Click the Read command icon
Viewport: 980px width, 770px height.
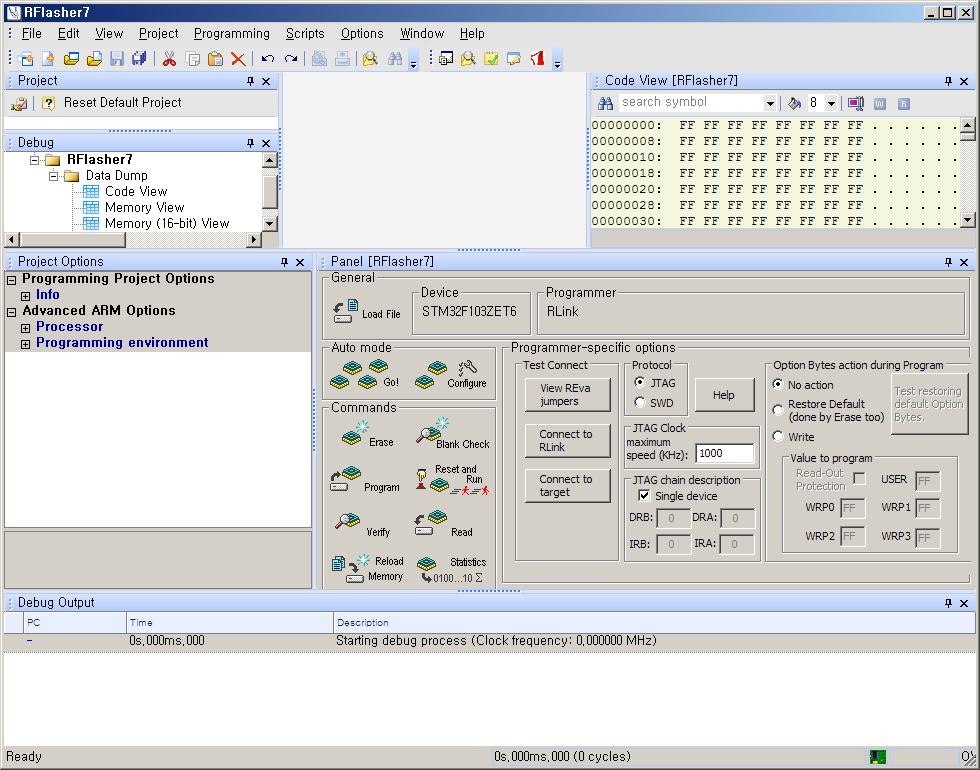pyautogui.click(x=430, y=524)
